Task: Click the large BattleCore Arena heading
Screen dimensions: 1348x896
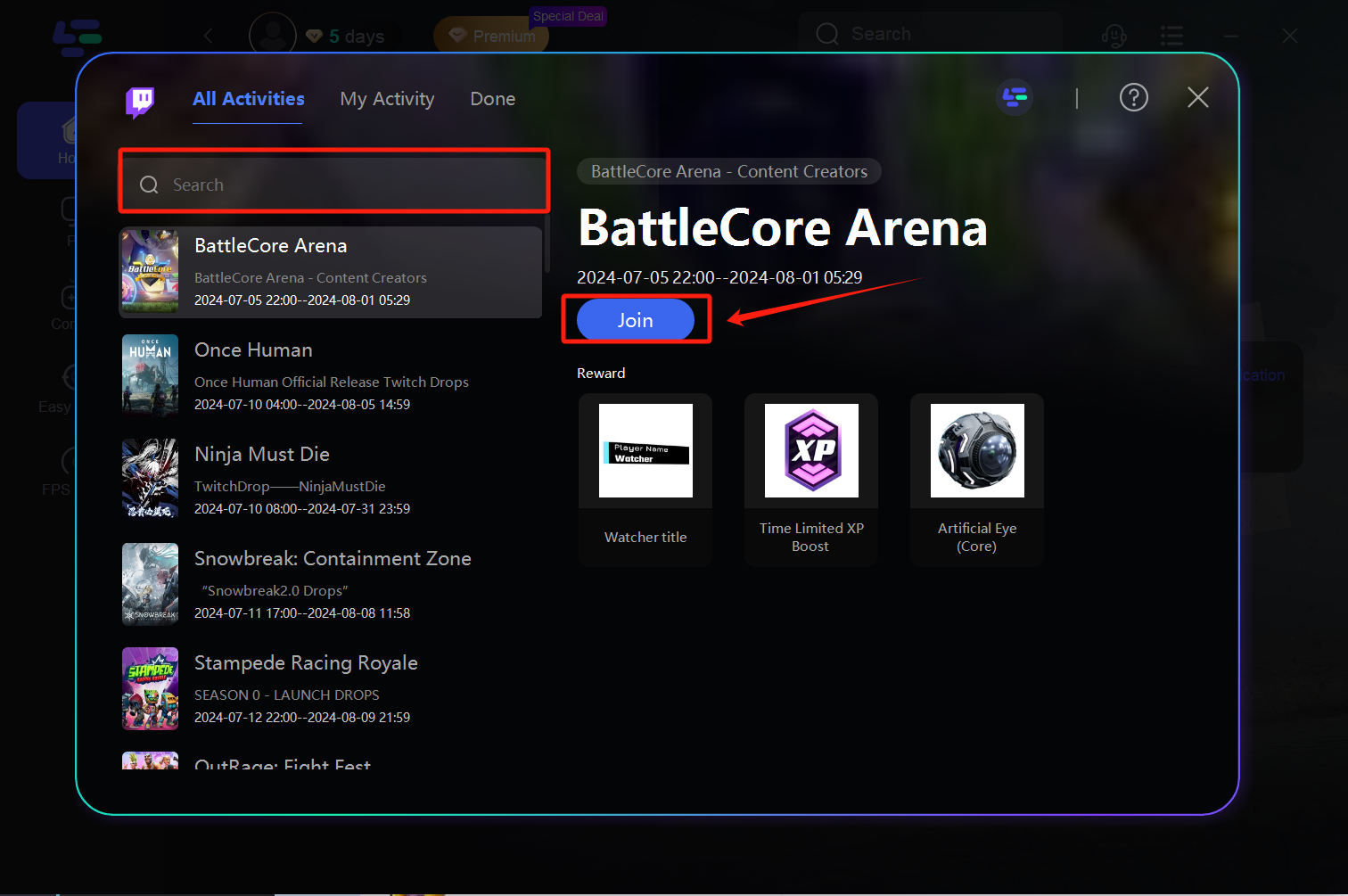Action: click(x=783, y=228)
